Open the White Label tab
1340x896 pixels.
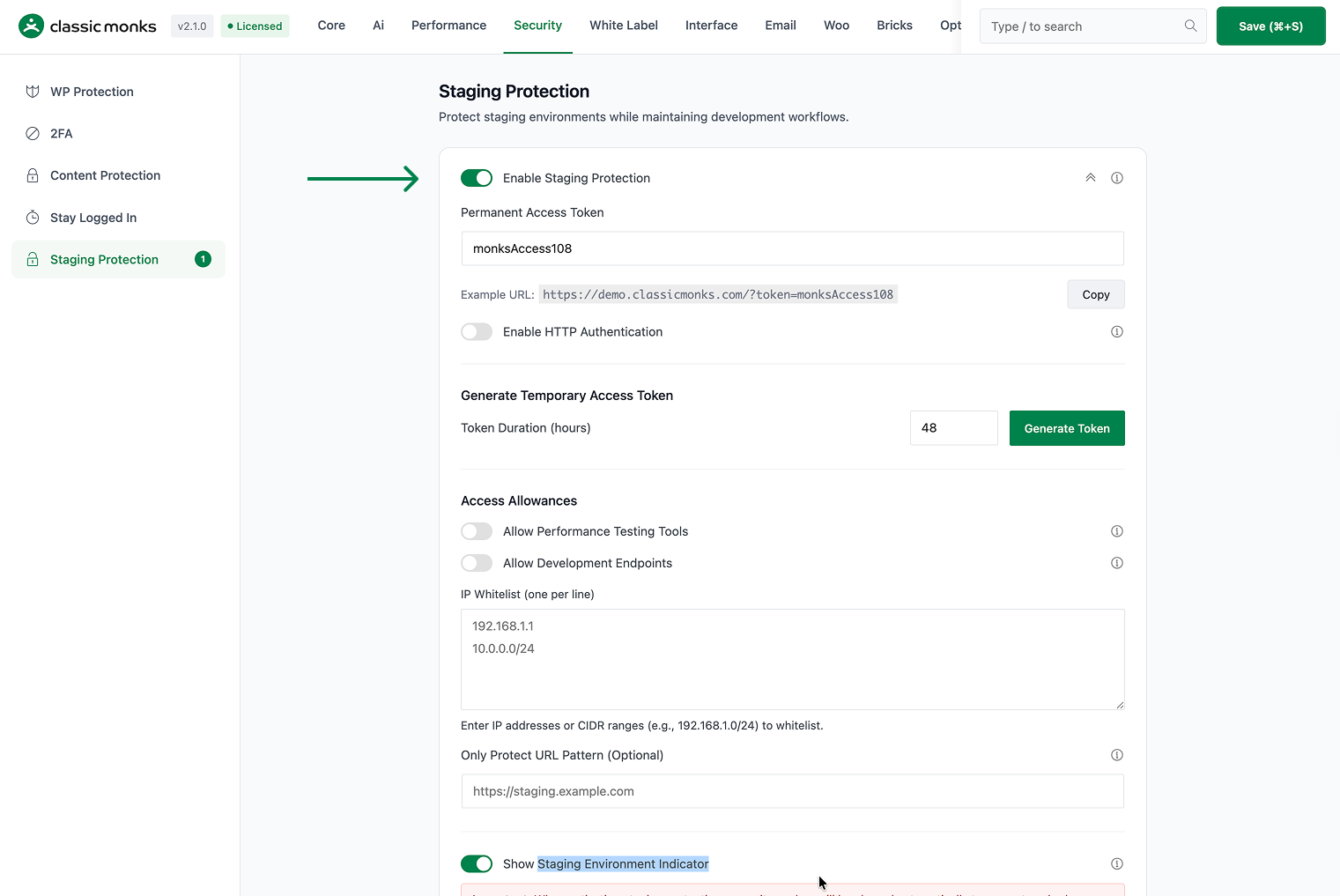click(624, 26)
